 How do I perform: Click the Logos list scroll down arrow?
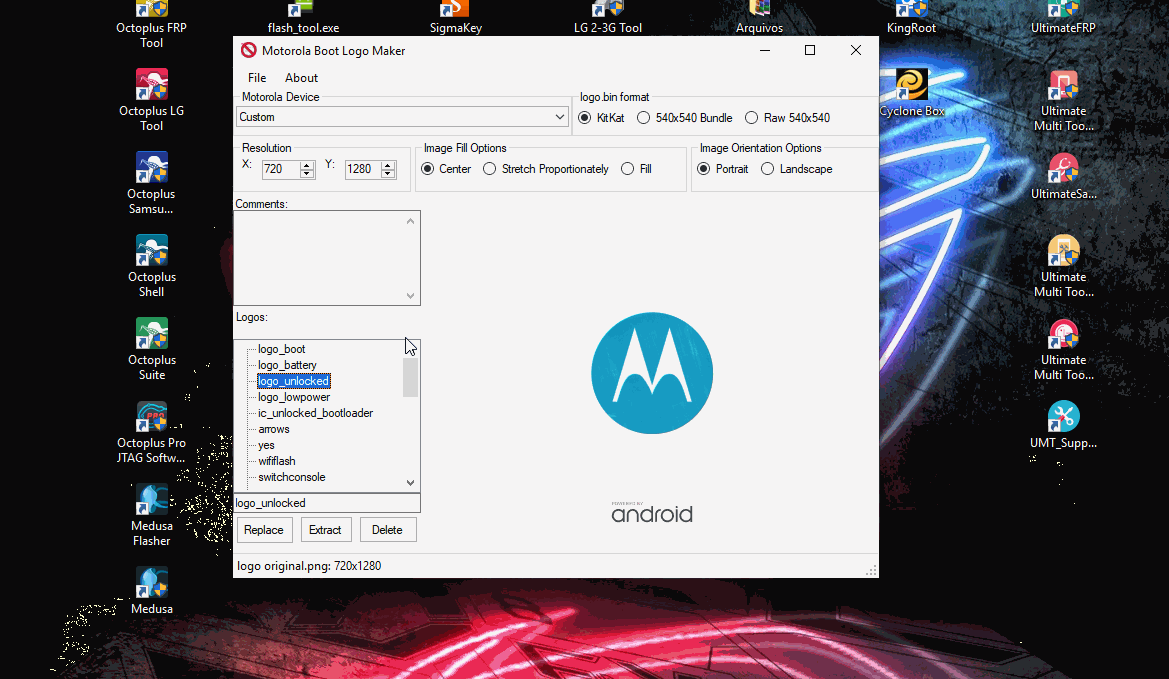410,482
